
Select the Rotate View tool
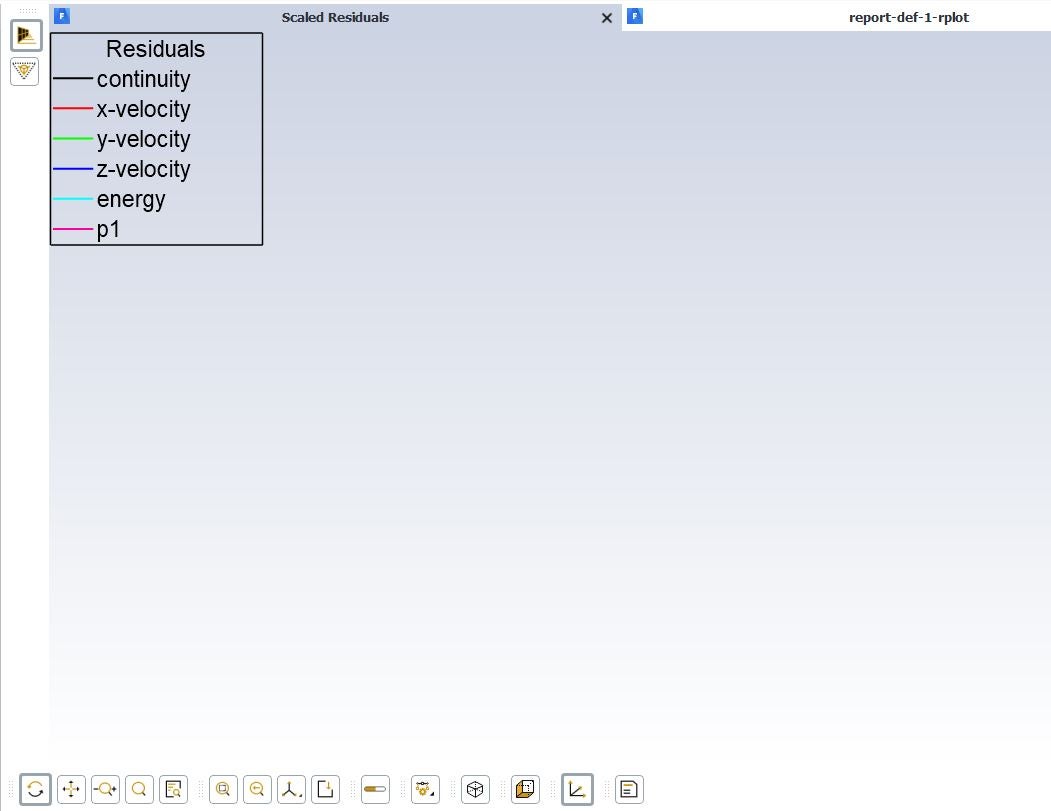[36, 789]
